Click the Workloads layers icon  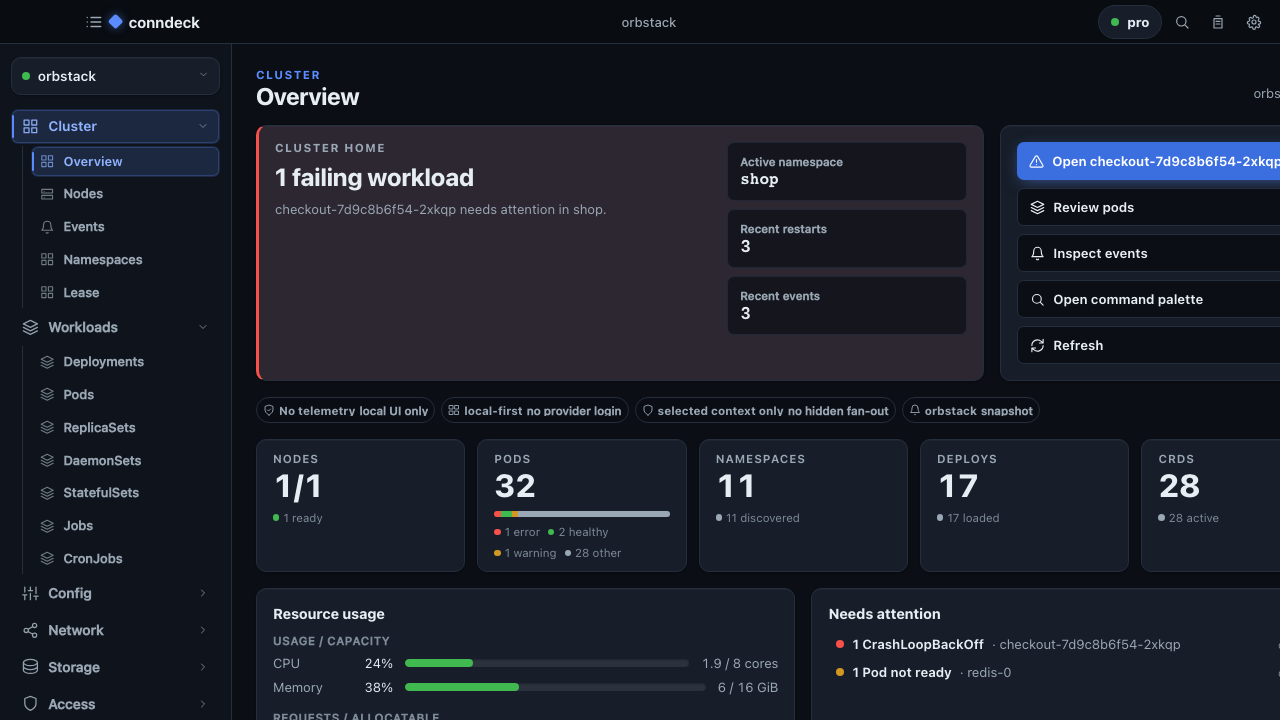pyautogui.click(x=30, y=327)
